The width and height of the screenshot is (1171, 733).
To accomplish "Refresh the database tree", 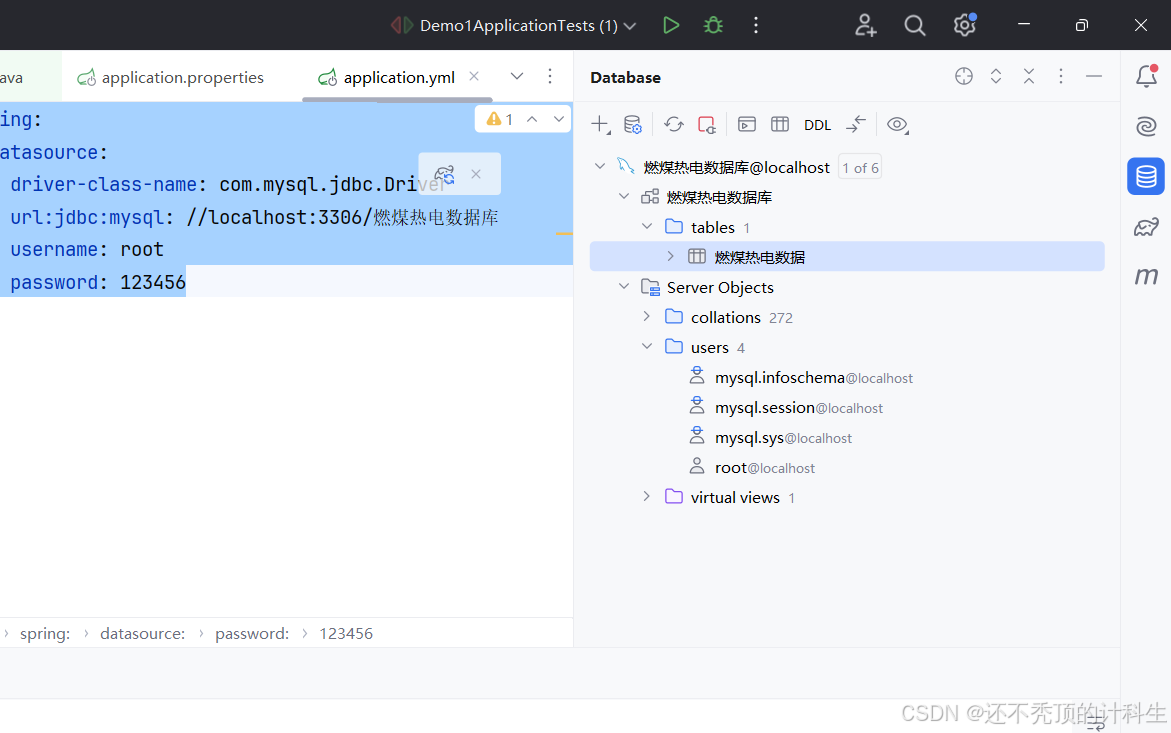I will 674,125.
